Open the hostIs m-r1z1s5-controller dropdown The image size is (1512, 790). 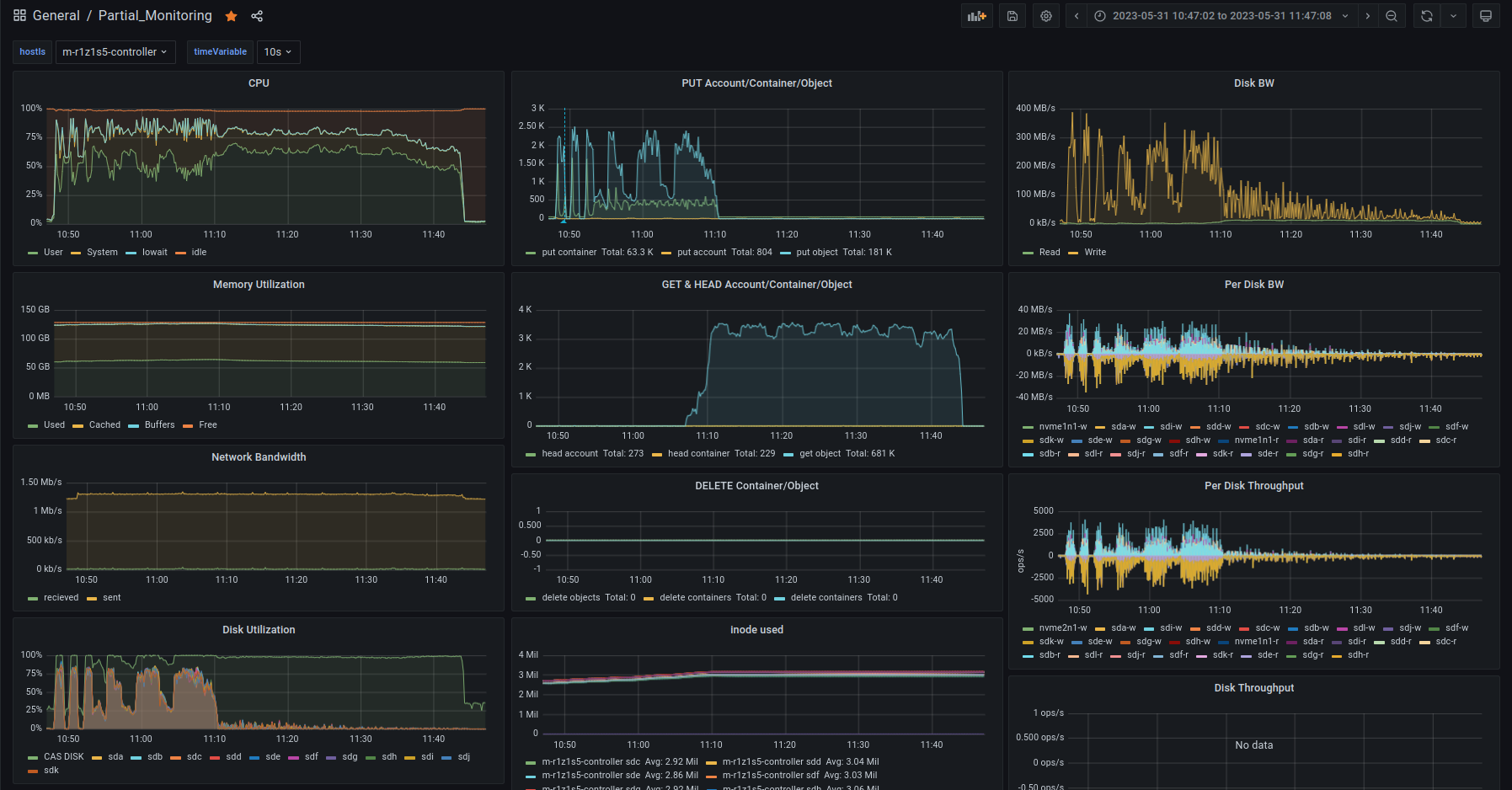tap(115, 52)
